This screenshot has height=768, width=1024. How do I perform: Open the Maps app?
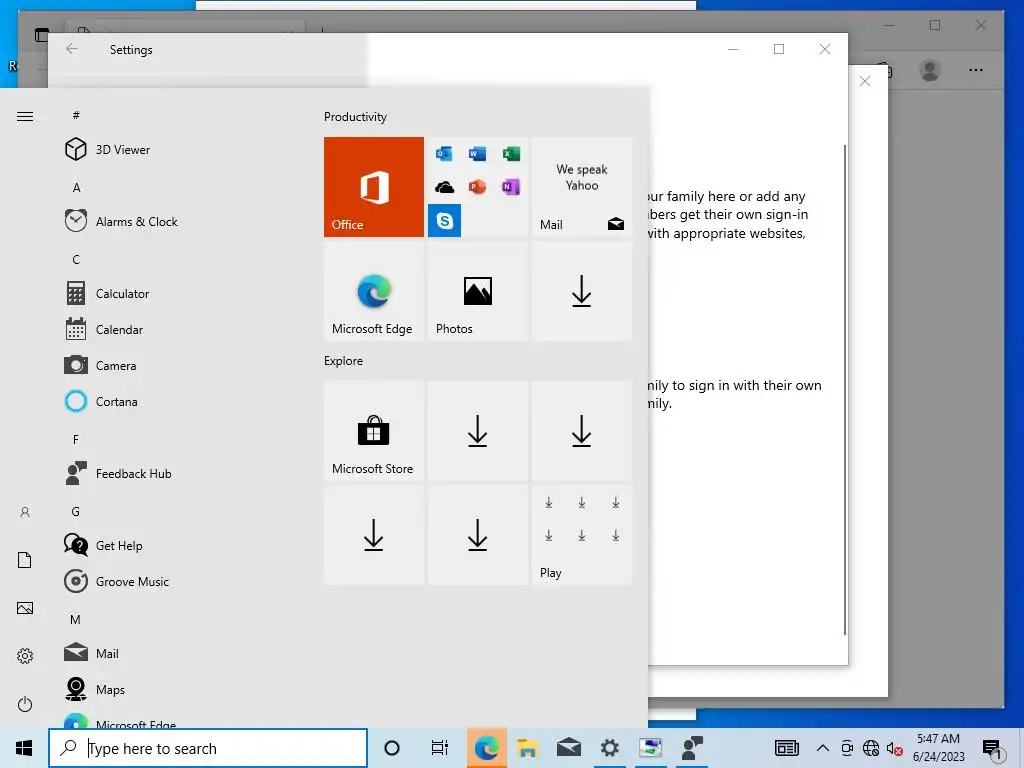(174, 689)
